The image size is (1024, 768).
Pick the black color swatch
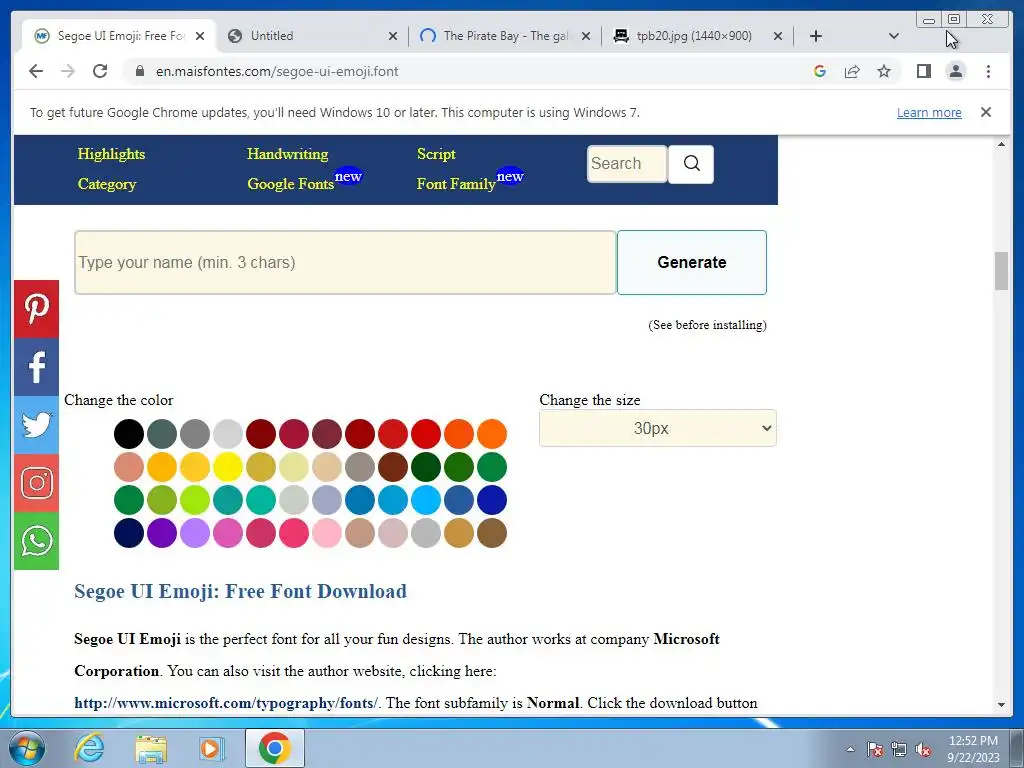coord(129,434)
